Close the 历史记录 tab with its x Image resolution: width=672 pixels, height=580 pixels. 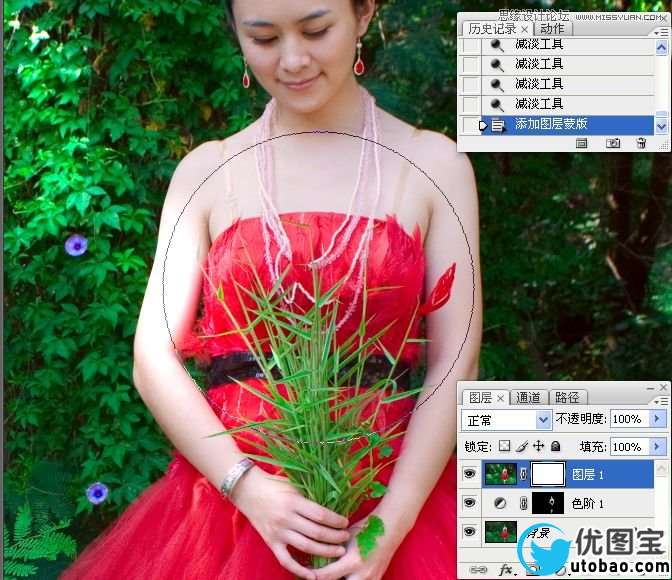525,29
